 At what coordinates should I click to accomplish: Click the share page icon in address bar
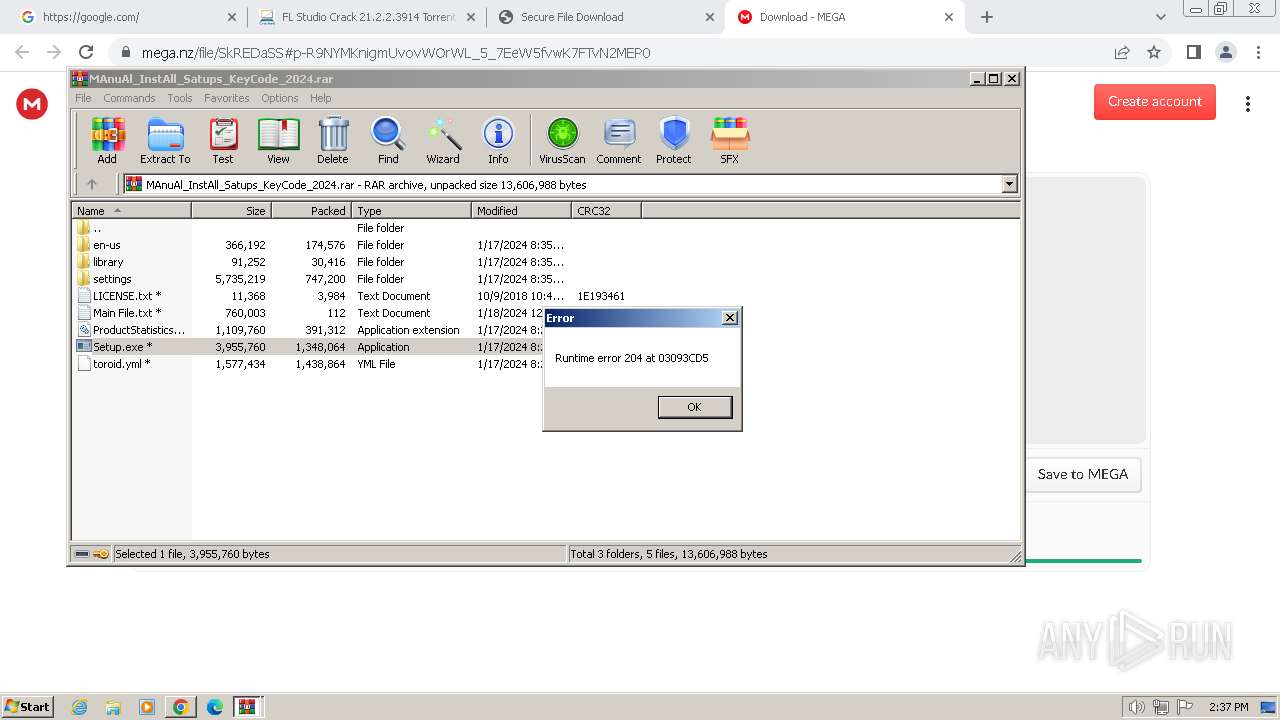pos(1122,52)
